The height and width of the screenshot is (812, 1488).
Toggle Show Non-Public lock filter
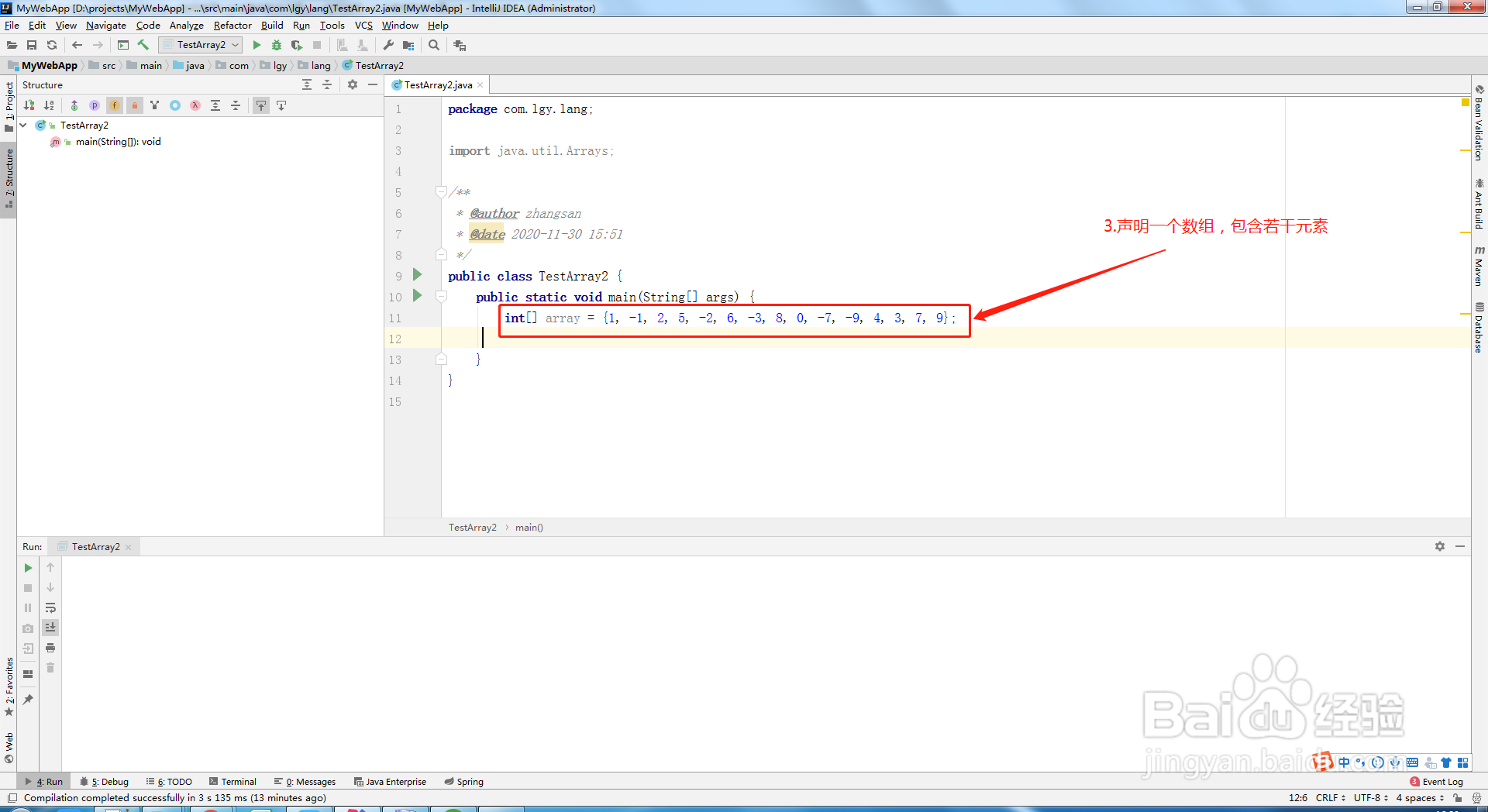[135, 105]
